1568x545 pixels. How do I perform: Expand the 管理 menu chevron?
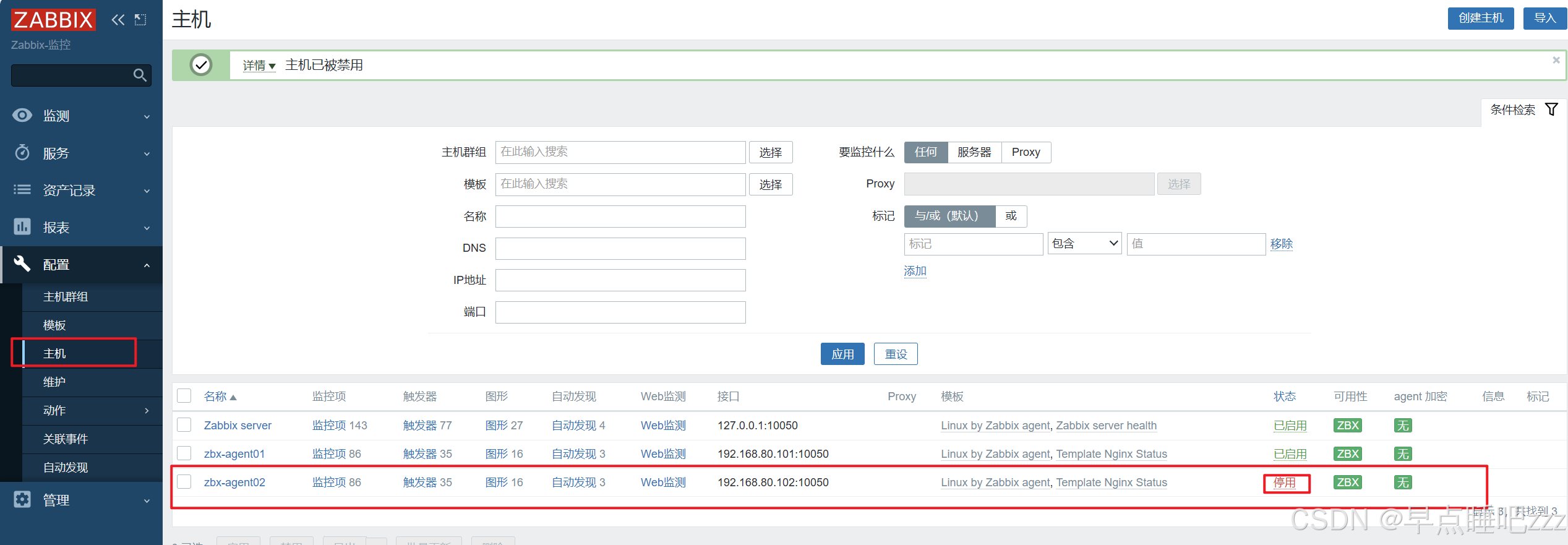(147, 500)
